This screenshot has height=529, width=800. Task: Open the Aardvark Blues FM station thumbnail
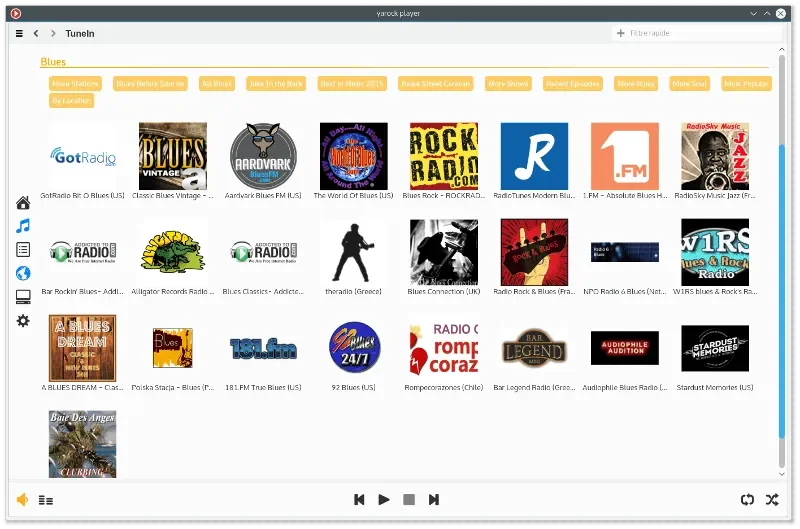point(263,156)
